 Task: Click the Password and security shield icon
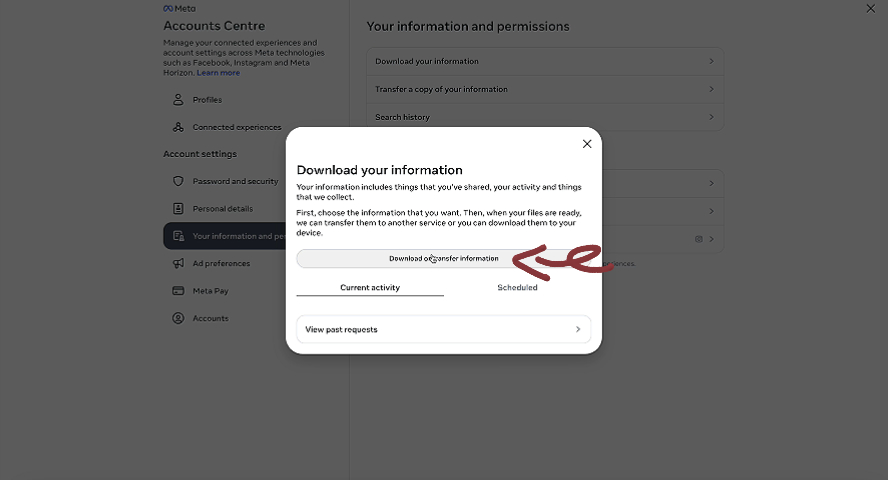pyautogui.click(x=178, y=181)
